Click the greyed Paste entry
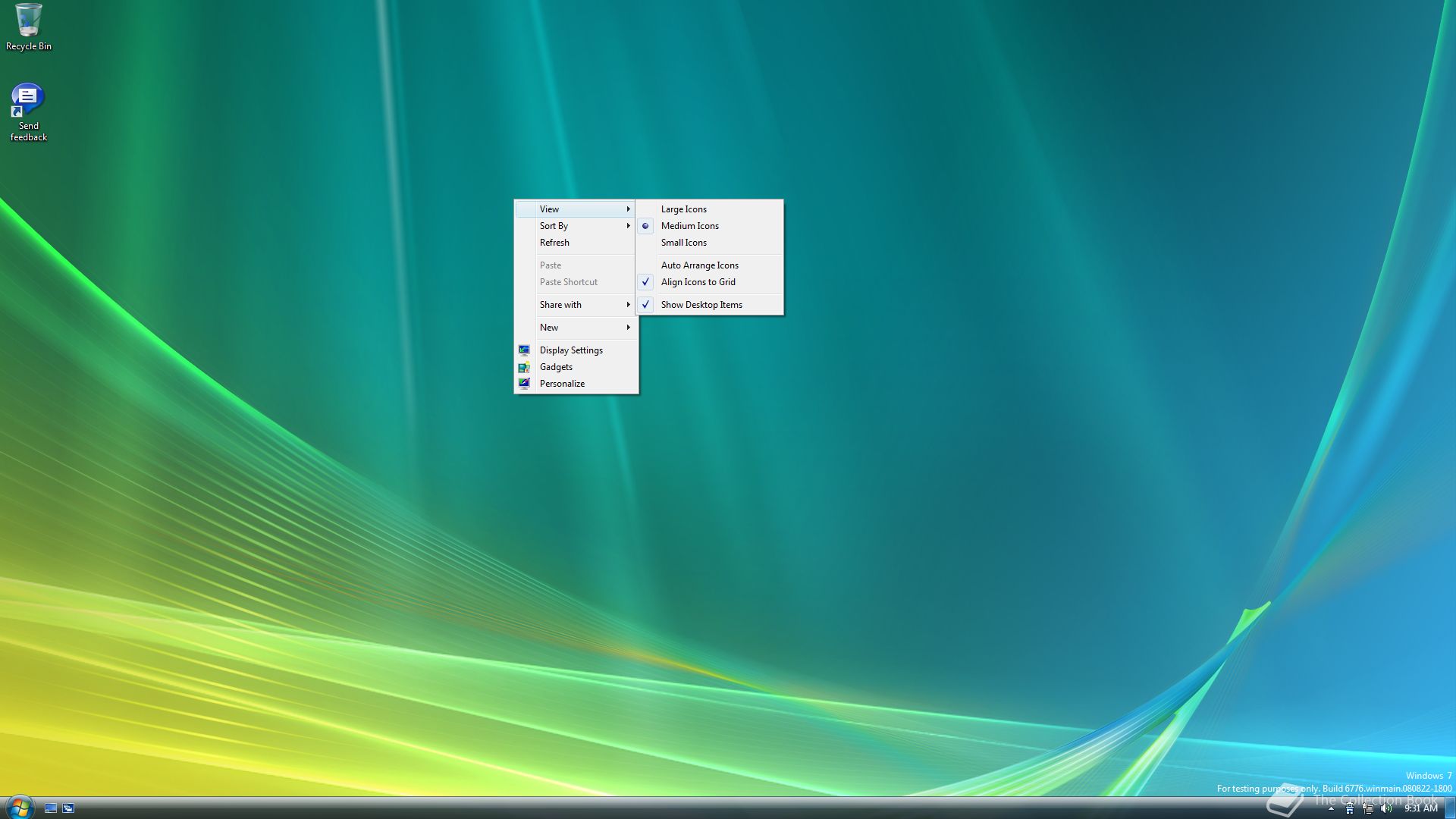The height and width of the screenshot is (819, 1456). (x=576, y=265)
